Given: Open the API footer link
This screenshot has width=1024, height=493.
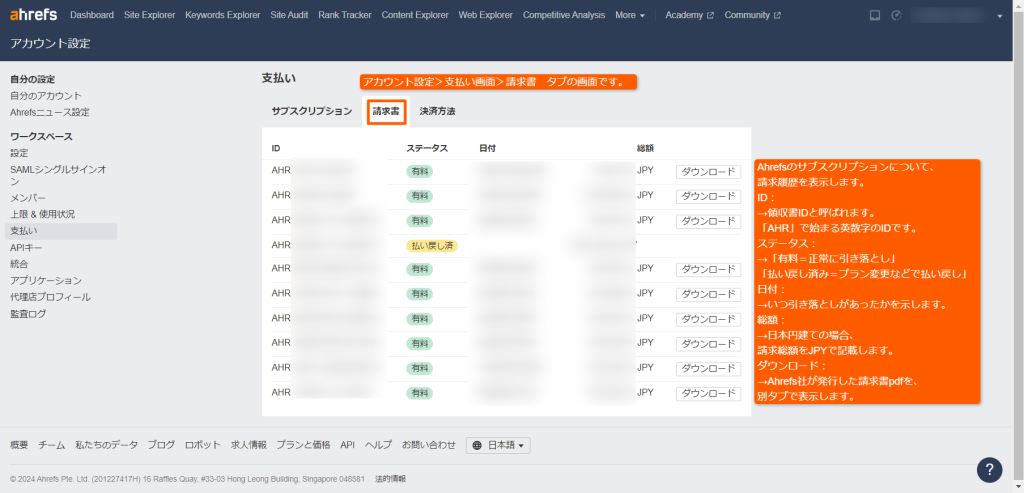Looking at the screenshot, I should coord(347,445).
